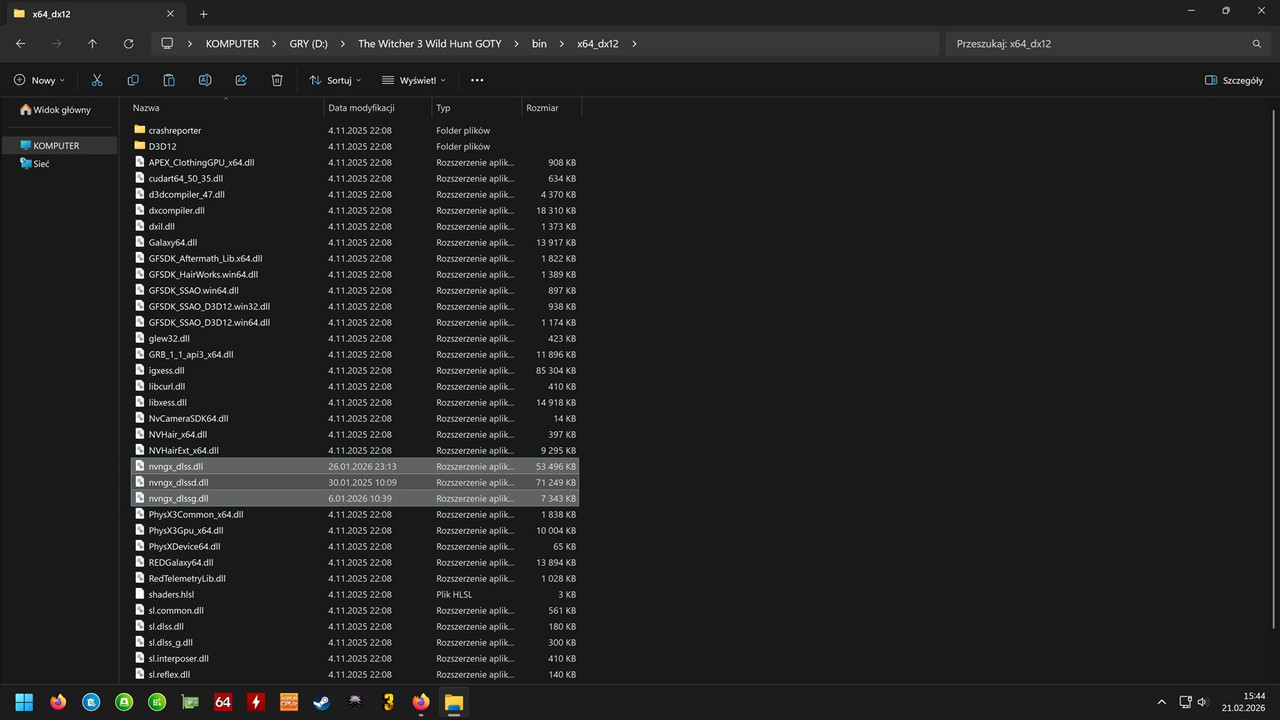
Task: Sort by Rozmiar column header
Action: pyautogui.click(x=551, y=107)
